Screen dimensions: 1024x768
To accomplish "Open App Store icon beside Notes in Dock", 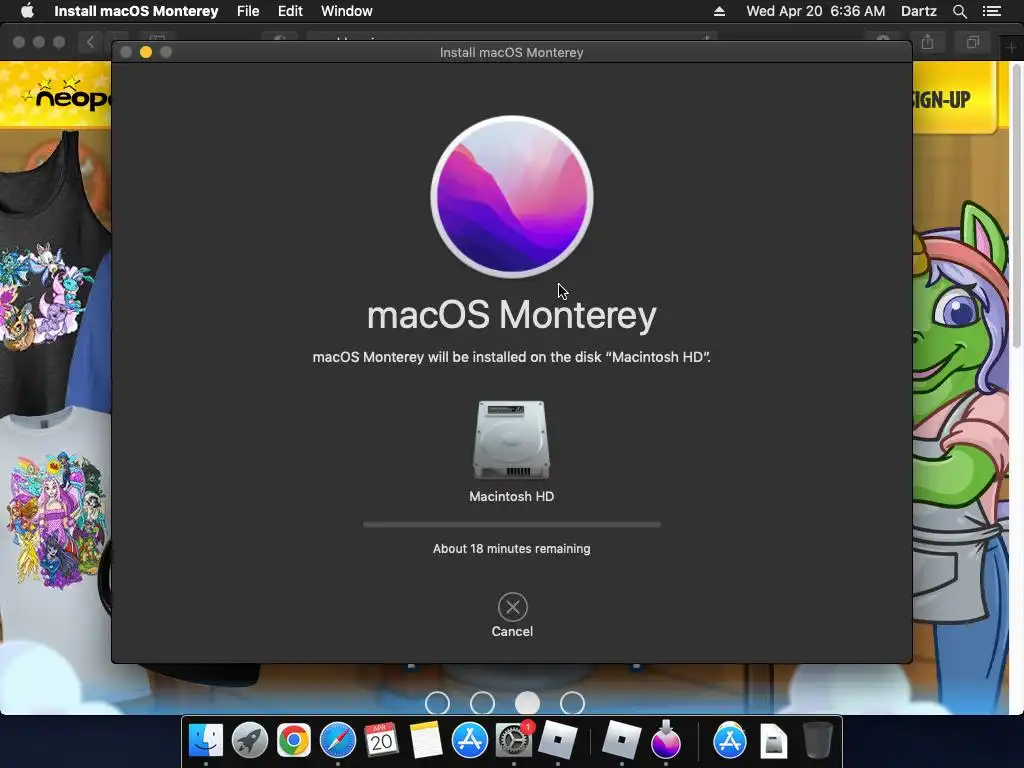I will [x=470, y=740].
